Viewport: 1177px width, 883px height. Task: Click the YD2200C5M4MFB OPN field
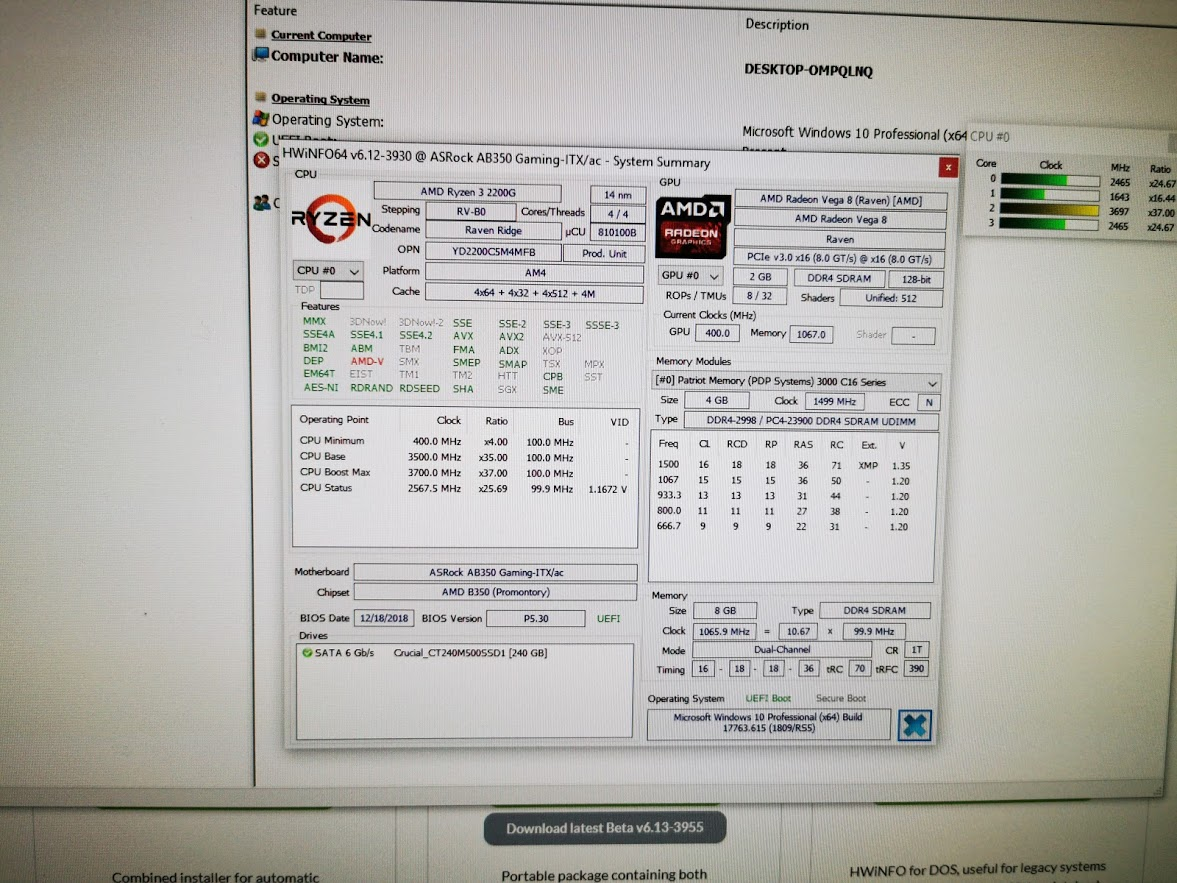click(x=493, y=252)
